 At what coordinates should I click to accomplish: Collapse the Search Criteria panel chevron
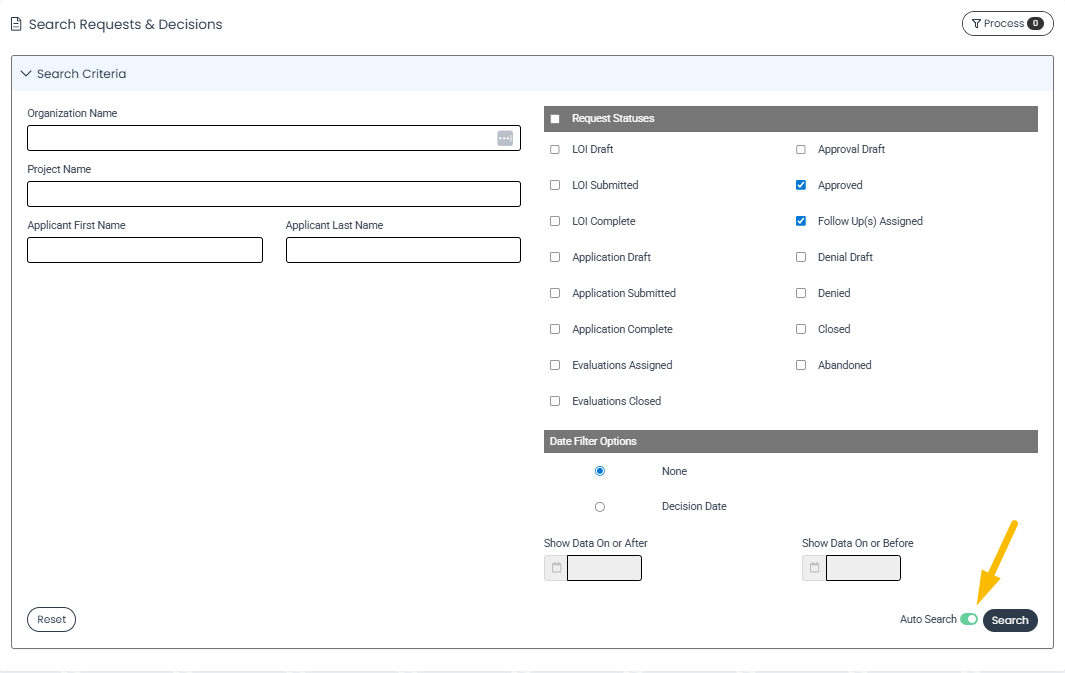click(x=26, y=73)
